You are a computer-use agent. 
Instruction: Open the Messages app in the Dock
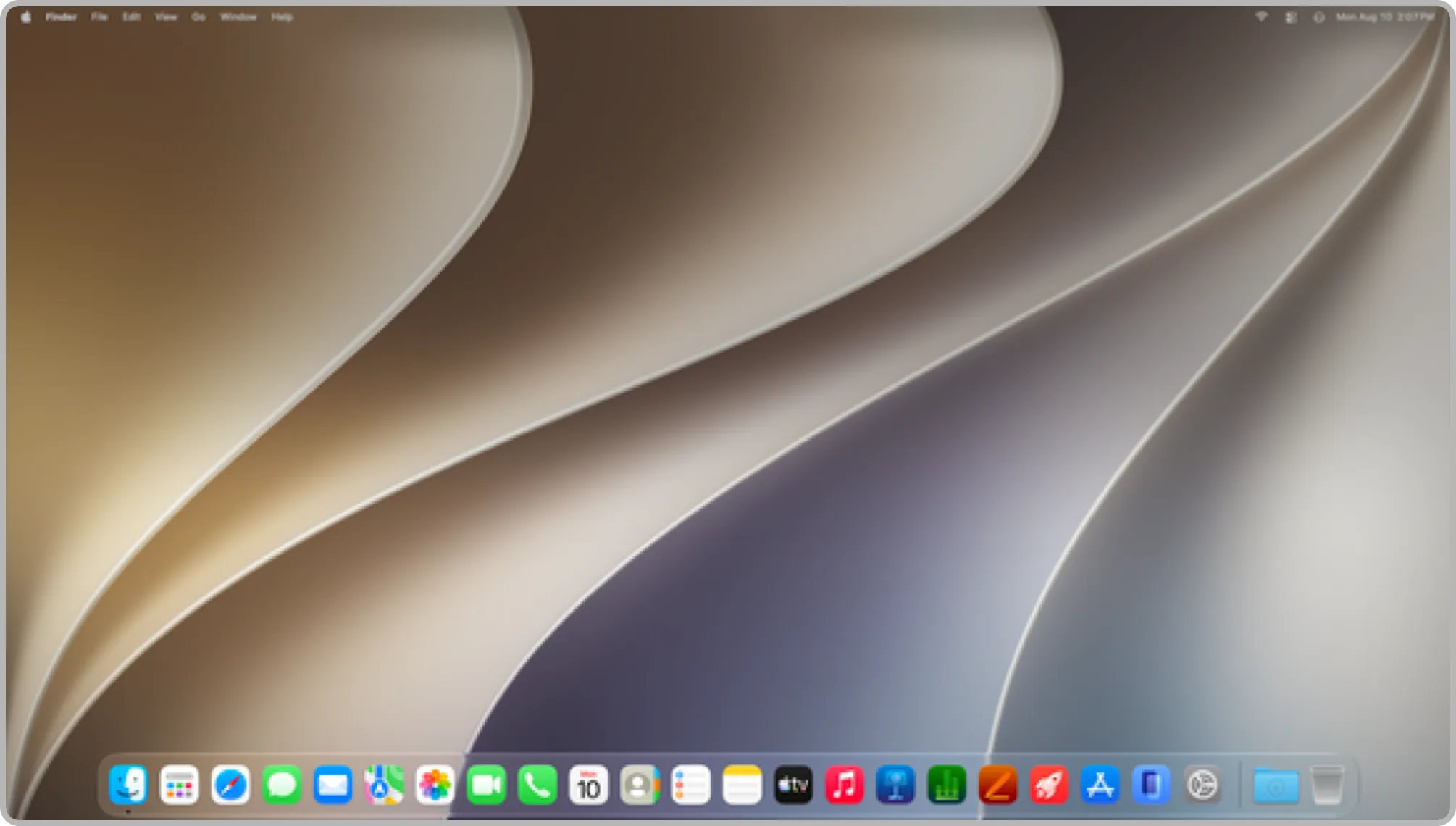[282, 785]
